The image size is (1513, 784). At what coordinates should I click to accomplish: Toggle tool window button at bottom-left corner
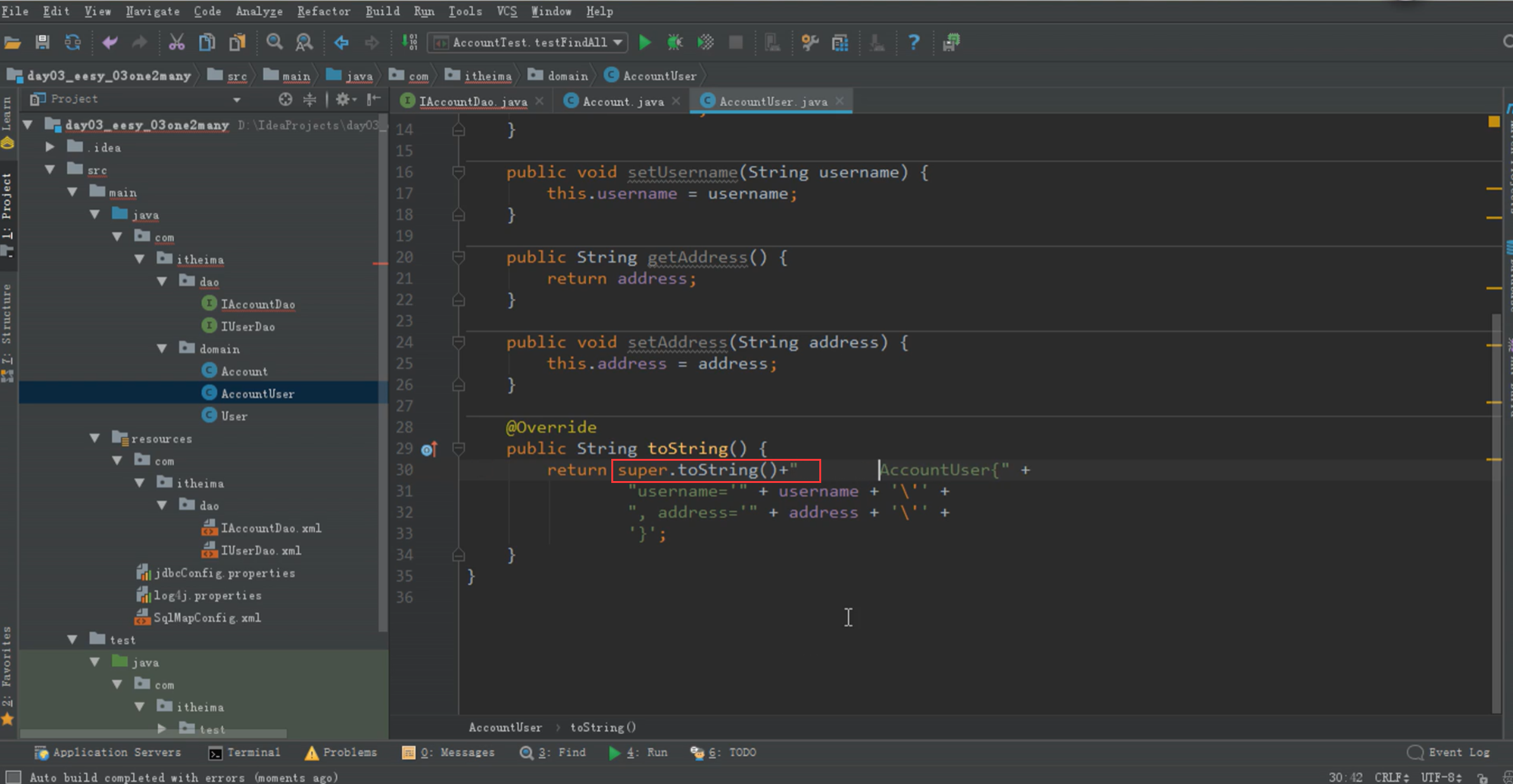click(13, 776)
